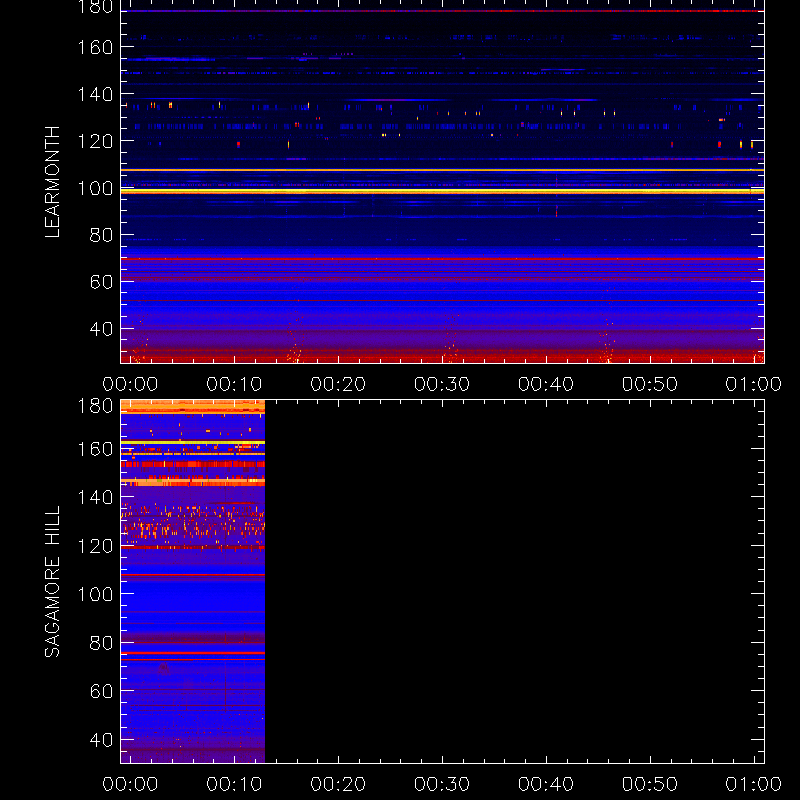
Task: Click 00:40 time label under Learmonth plot
Action: click(546, 384)
